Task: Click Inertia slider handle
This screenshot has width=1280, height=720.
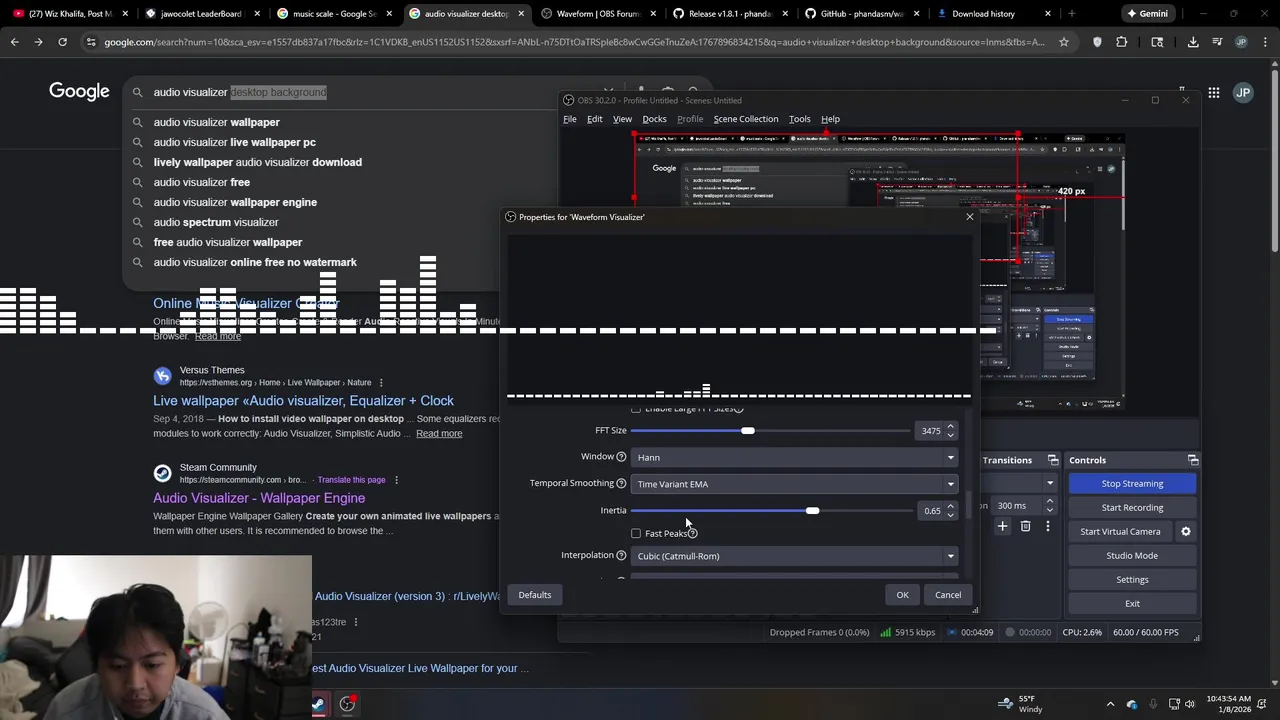Action: 812,511
